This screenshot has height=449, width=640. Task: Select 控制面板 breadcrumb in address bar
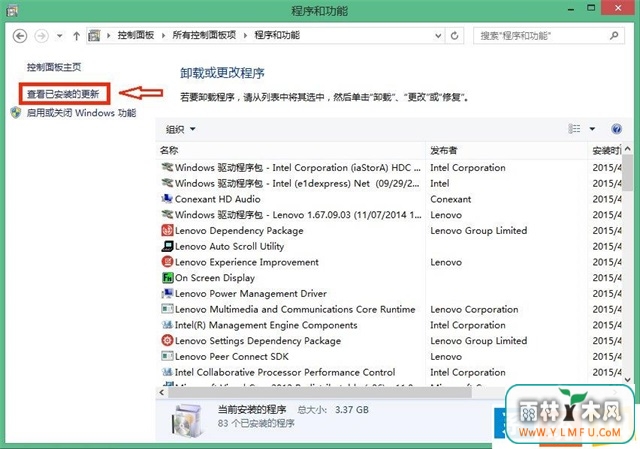coord(136,36)
